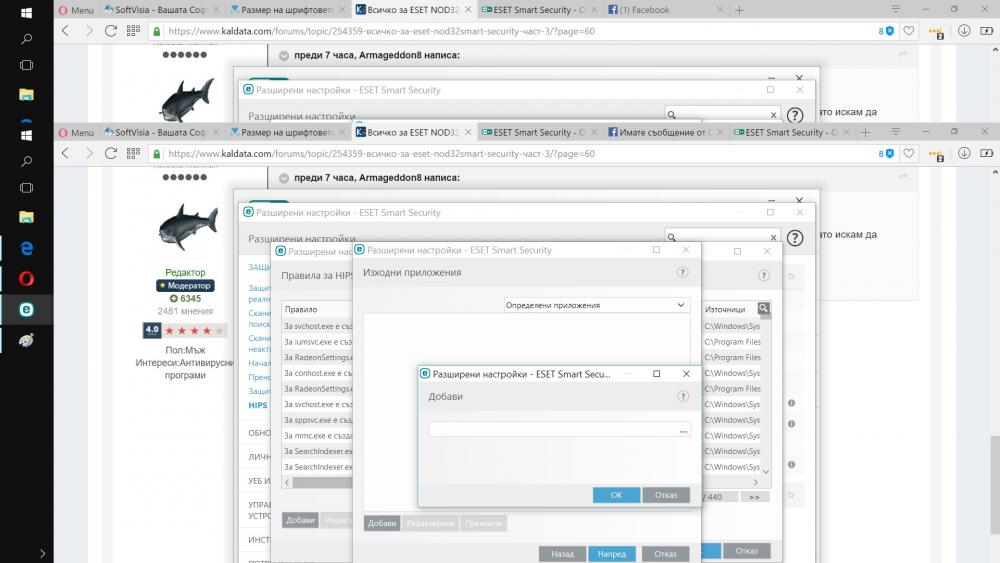Open the upper Opera Menu button

[77, 10]
